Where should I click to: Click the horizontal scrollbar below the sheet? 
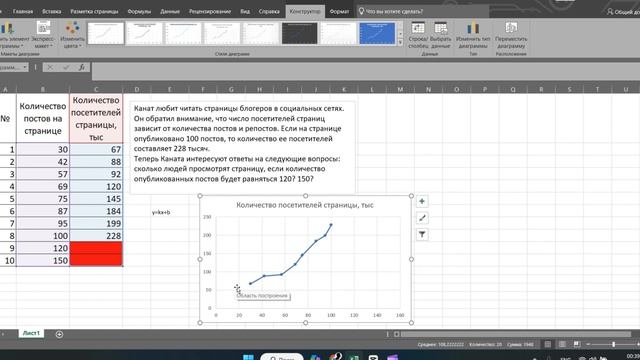tap(516, 334)
